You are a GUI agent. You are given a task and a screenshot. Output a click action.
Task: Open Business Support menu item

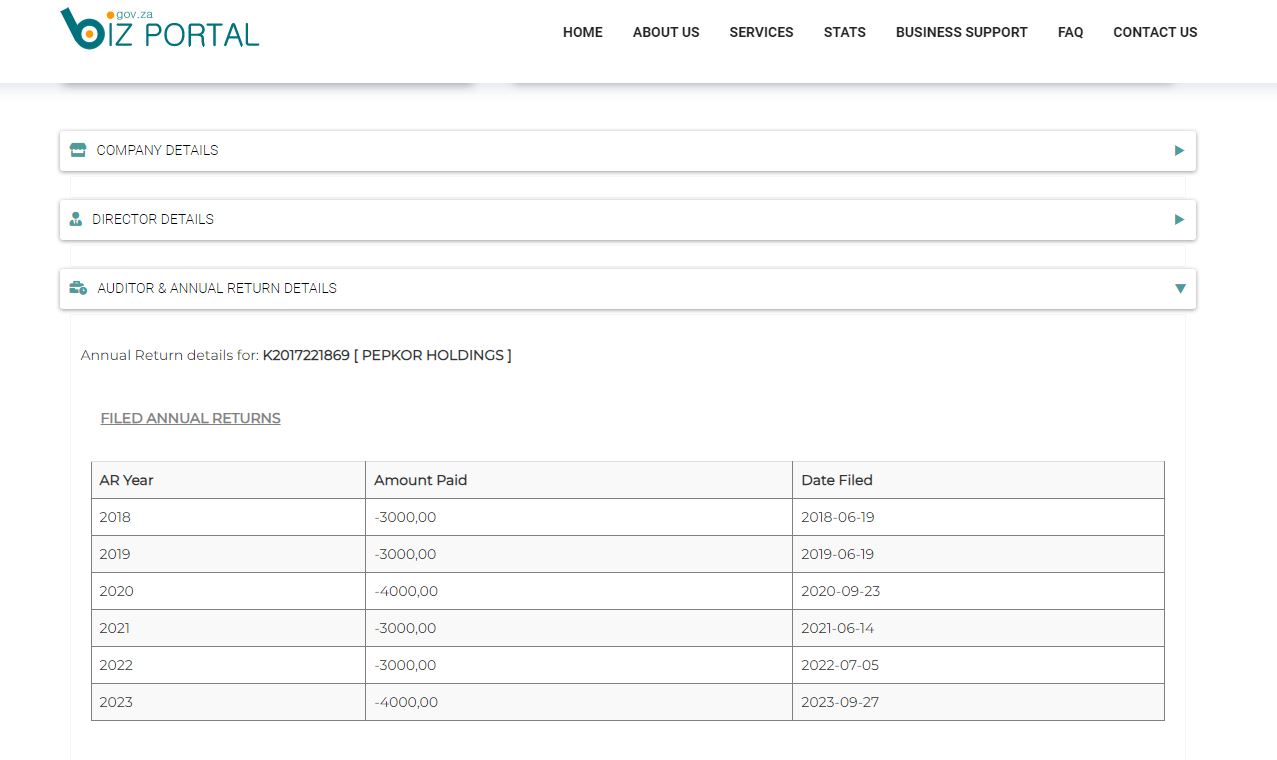pos(961,32)
